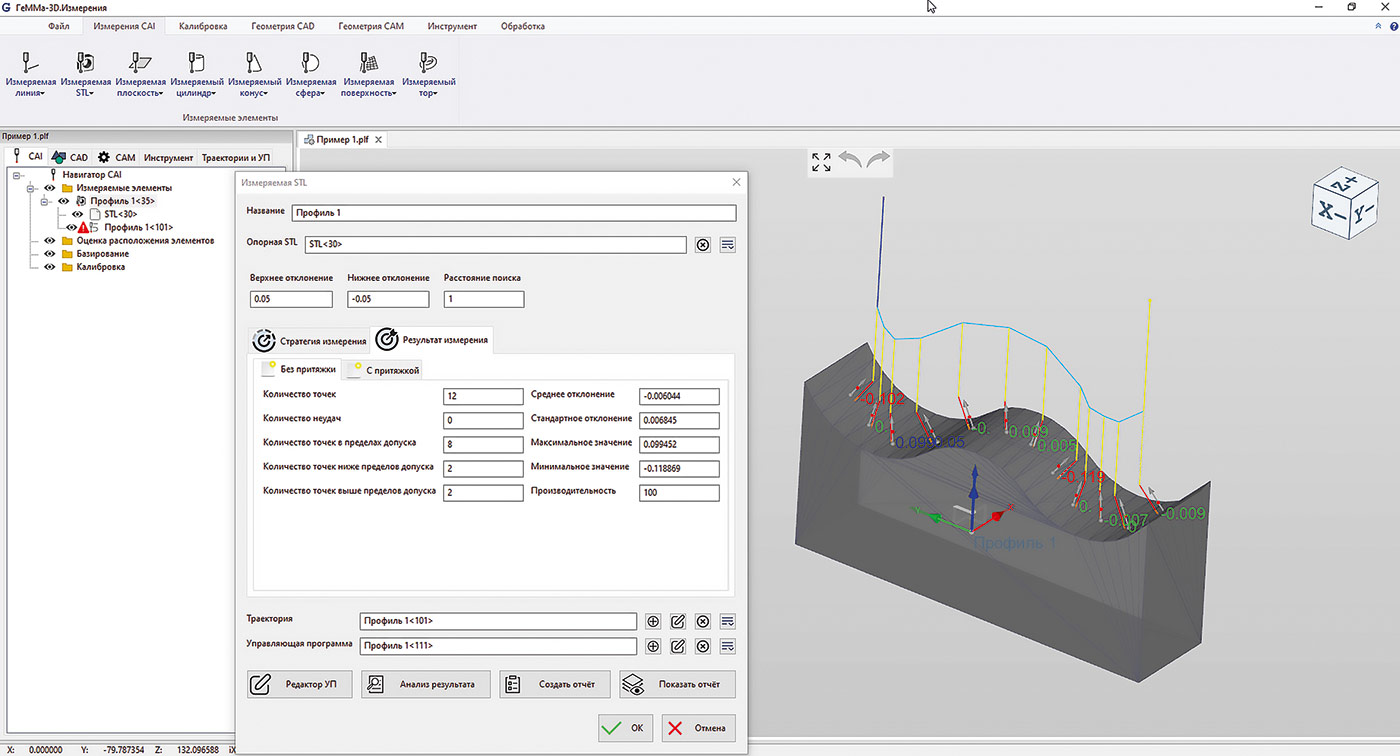The width and height of the screenshot is (1400, 756).
Task: Toggle visibility of Базирование folder
Action: click(49, 254)
